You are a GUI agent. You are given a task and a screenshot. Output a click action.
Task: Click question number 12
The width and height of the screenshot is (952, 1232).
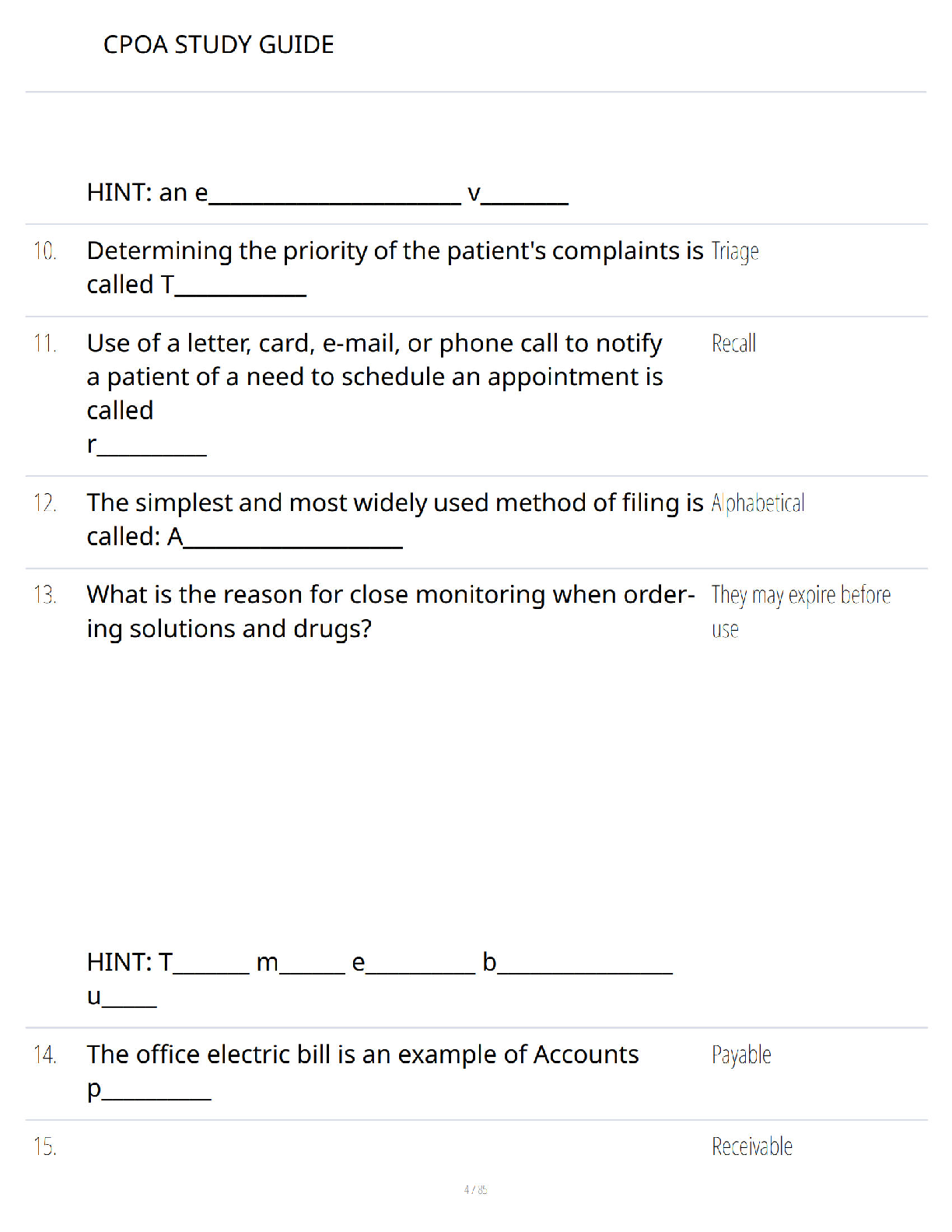(45, 502)
